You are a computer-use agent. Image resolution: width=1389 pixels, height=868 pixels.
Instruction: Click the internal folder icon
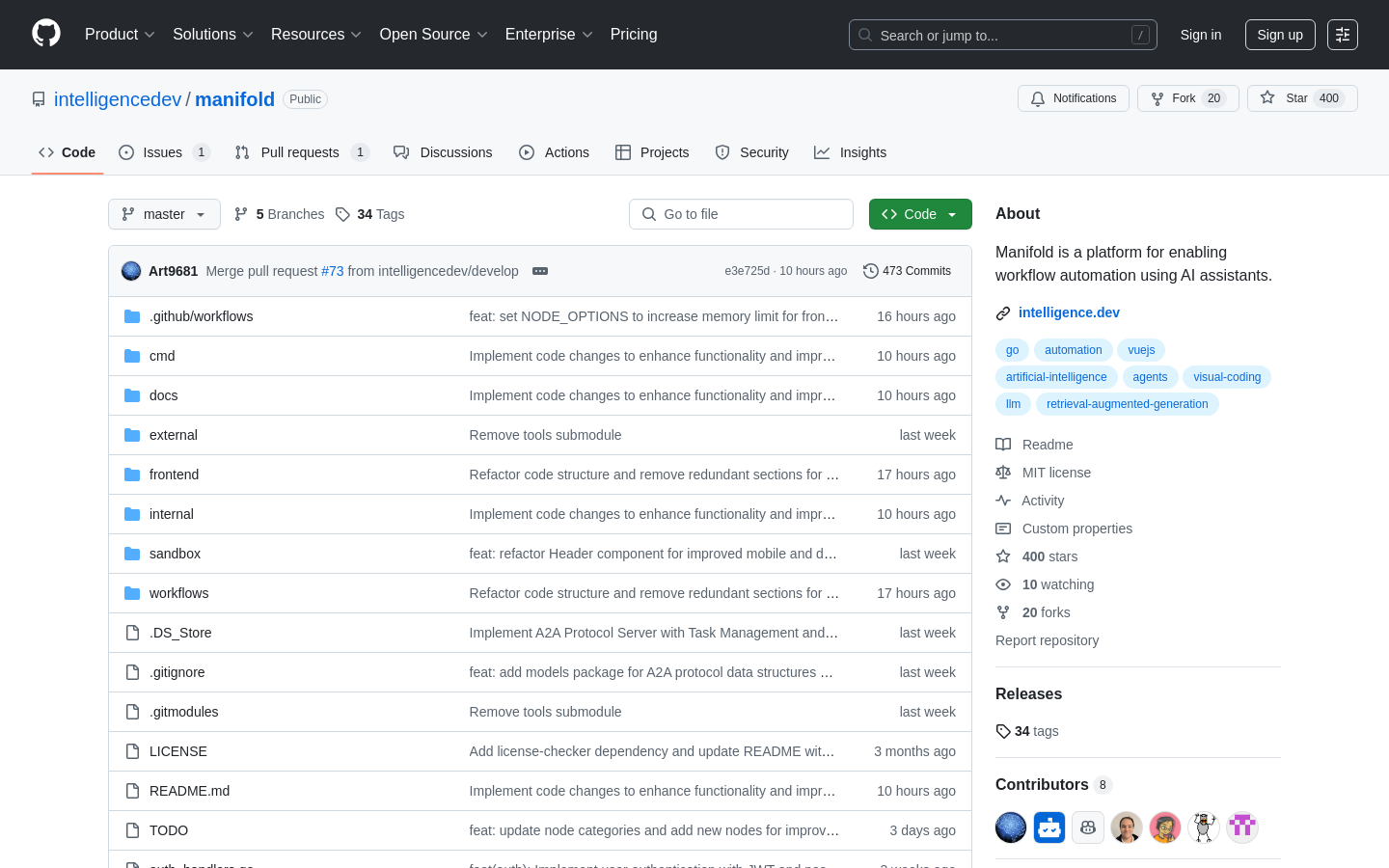pyautogui.click(x=132, y=514)
